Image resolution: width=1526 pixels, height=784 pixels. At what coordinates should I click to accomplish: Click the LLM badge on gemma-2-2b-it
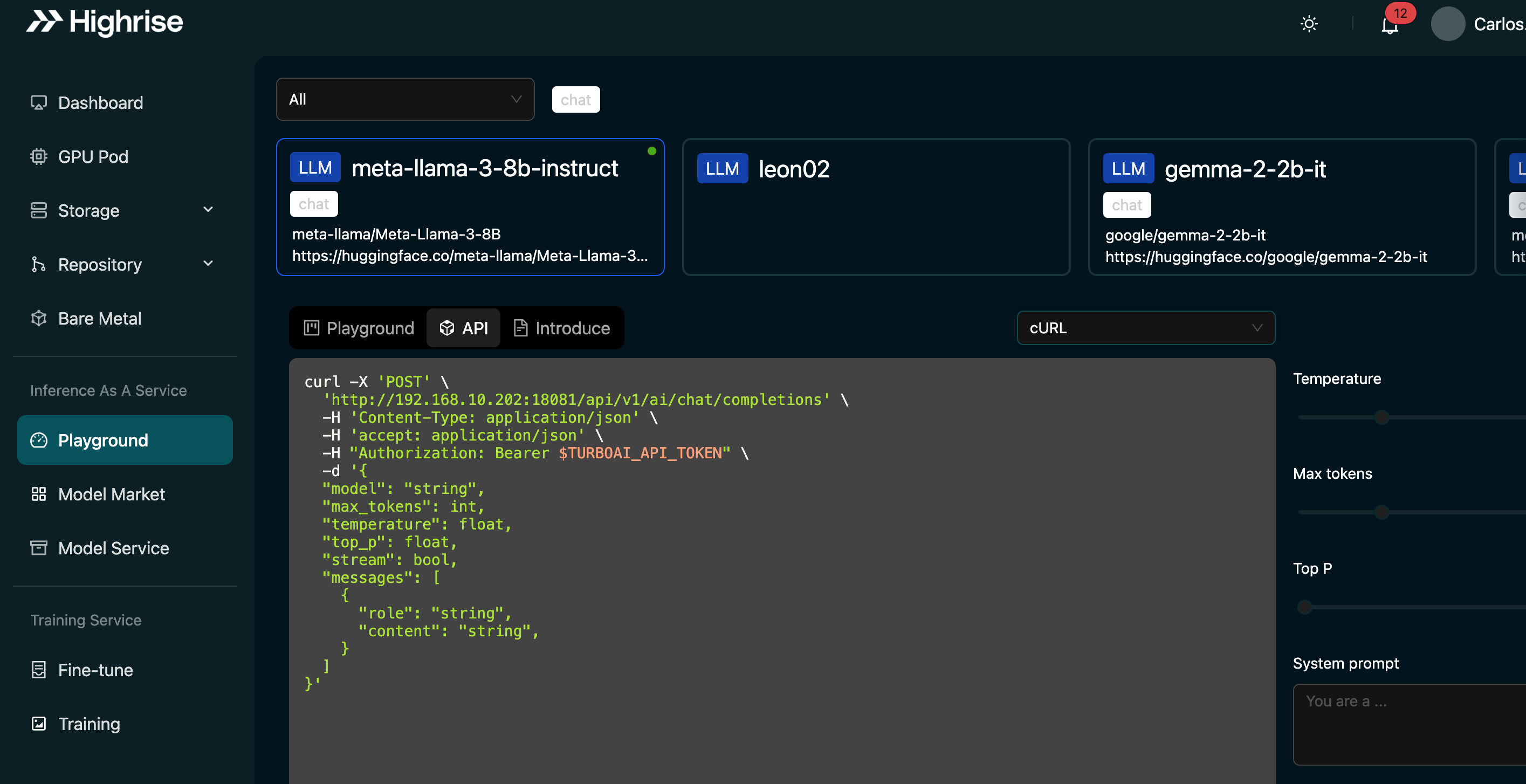1128,168
